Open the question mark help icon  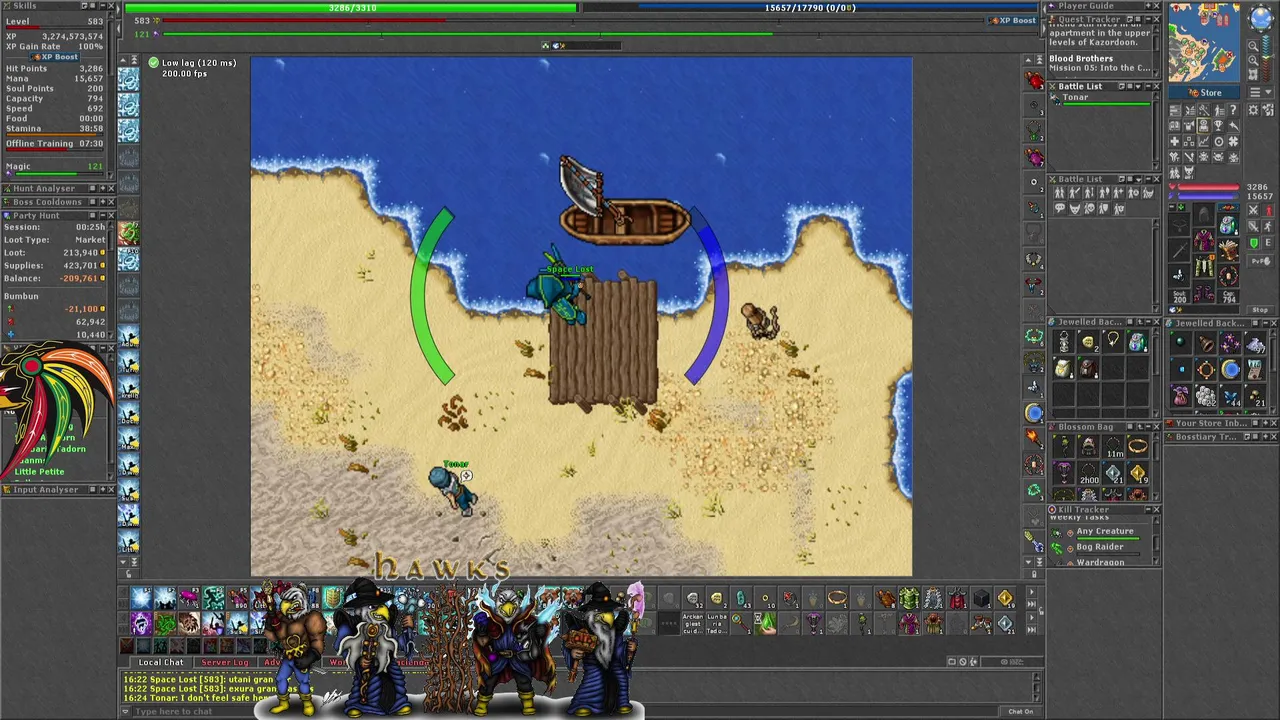[1233, 110]
